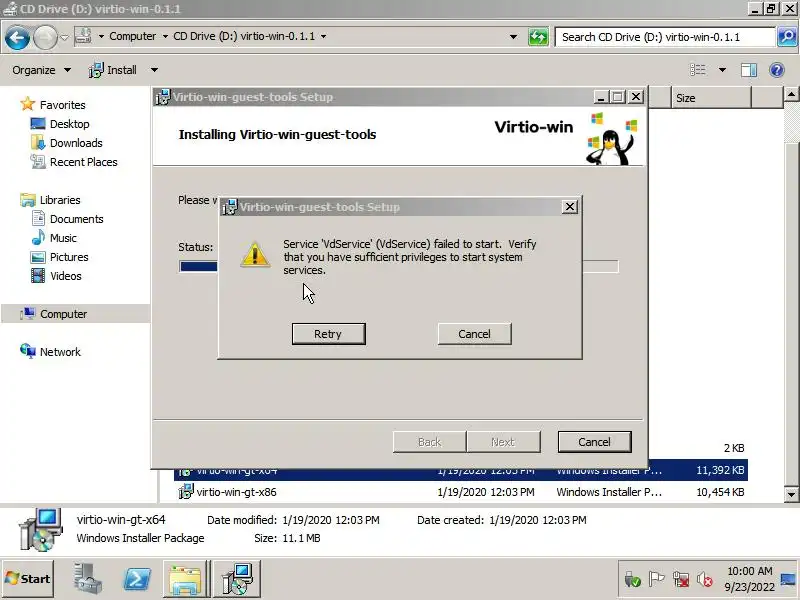The image size is (800, 600).
Task: Go back in Explorer navigation
Action: 17,38
